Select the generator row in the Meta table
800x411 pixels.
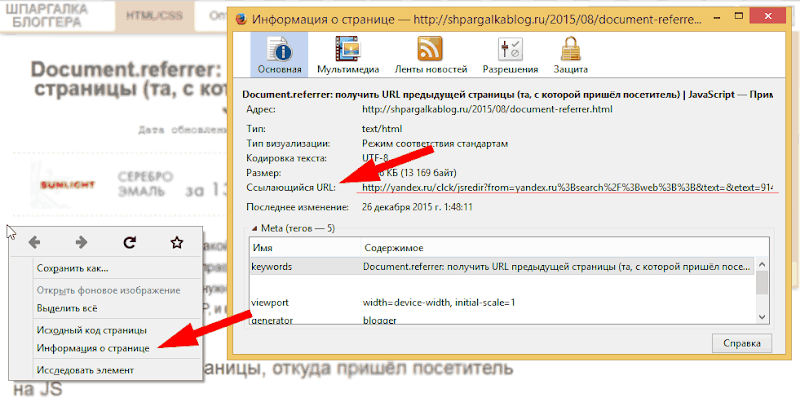pyautogui.click(x=503, y=320)
